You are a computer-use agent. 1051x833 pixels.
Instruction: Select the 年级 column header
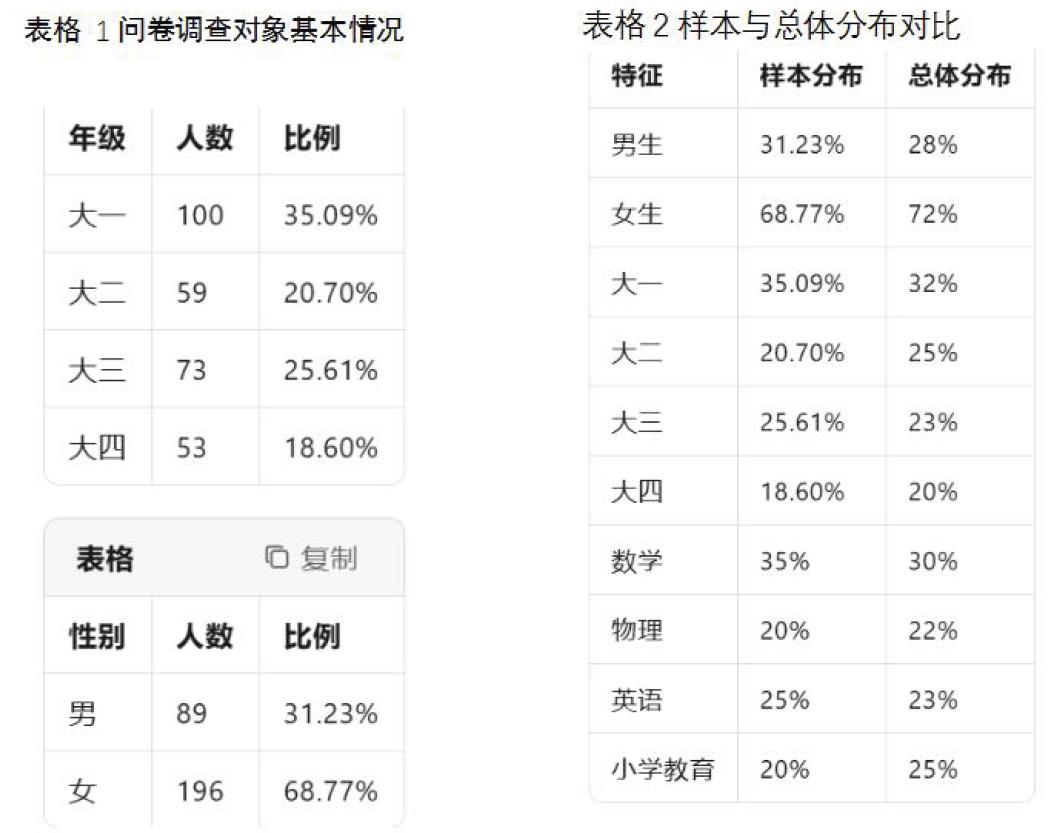[97, 138]
